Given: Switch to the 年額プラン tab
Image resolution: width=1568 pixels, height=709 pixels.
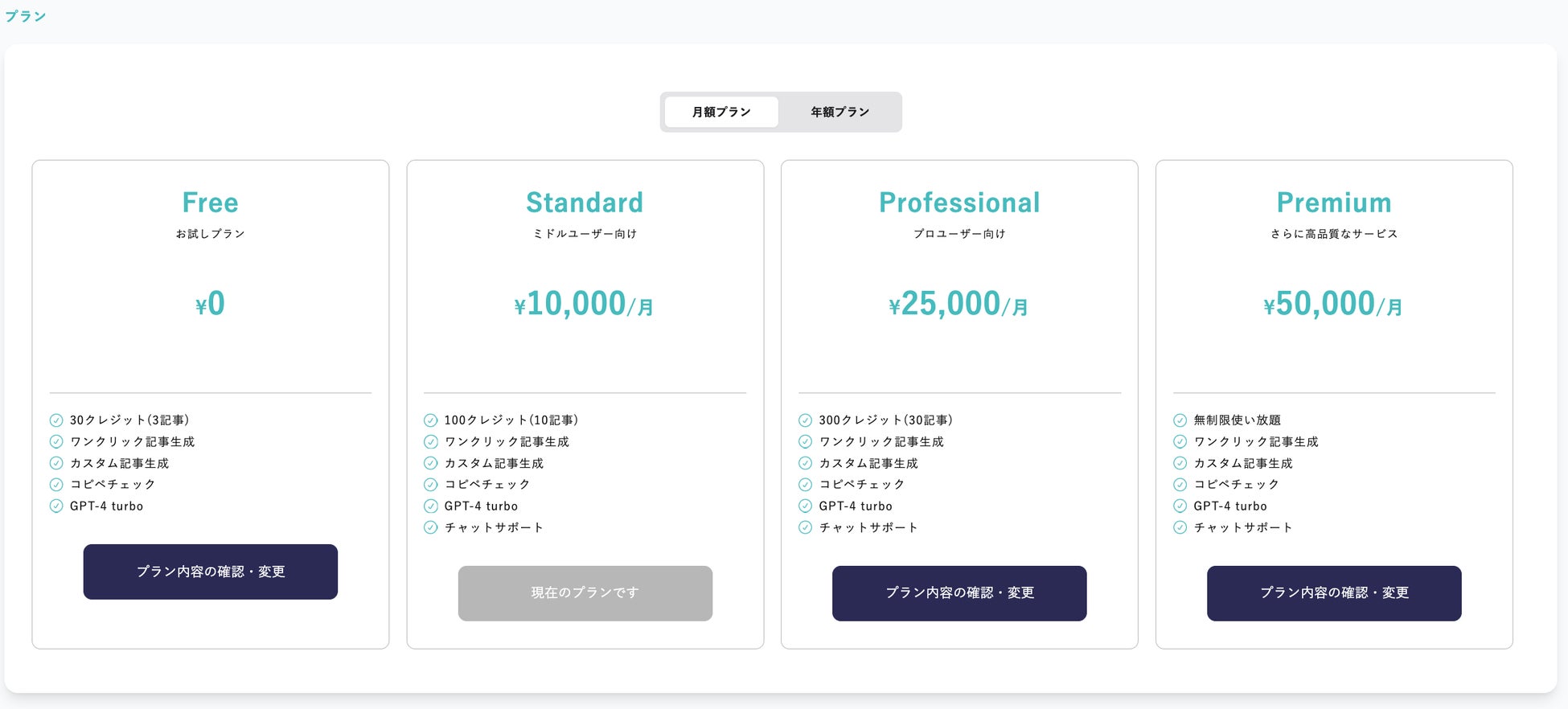Looking at the screenshot, I should (839, 112).
